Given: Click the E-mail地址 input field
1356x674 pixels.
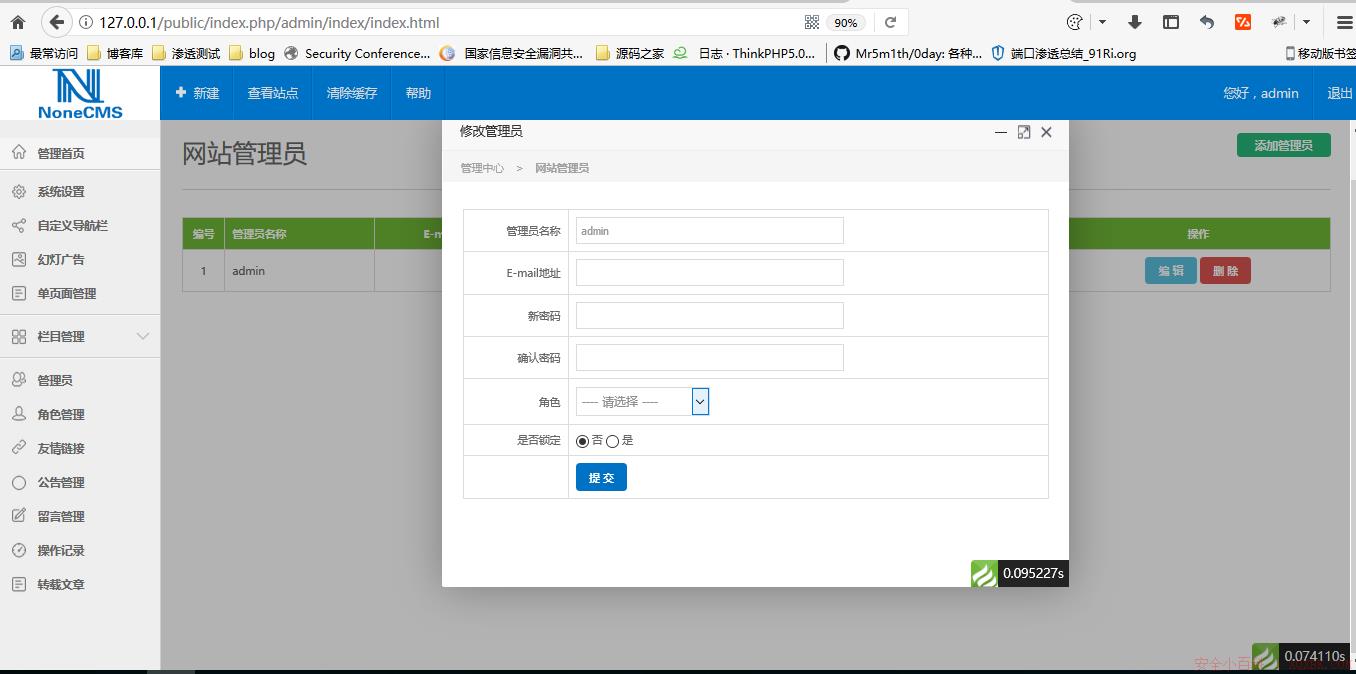Looking at the screenshot, I should click(x=710, y=272).
